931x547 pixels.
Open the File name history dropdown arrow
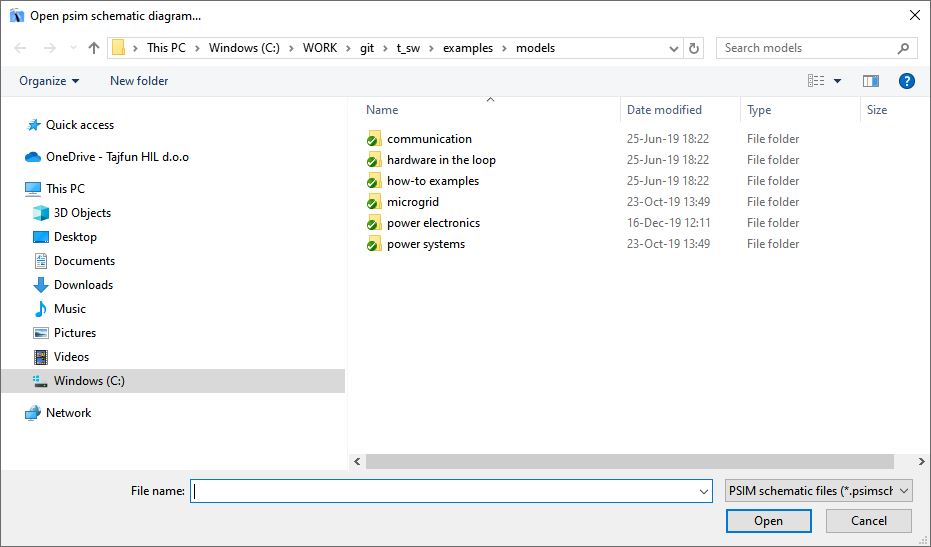coord(705,492)
